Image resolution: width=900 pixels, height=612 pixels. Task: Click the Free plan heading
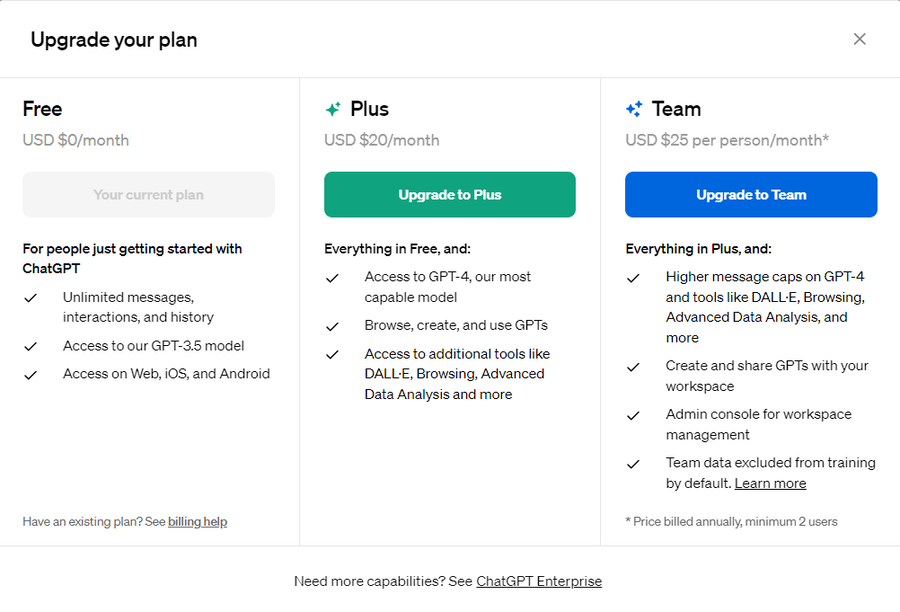[42, 108]
